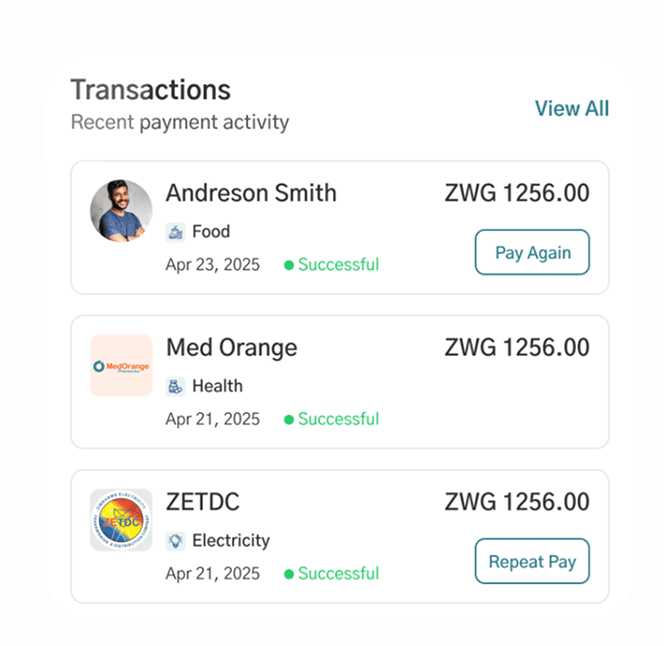Click the Successful status text on ZETDC
The width and height of the screenshot is (664, 646).
click(338, 574)
